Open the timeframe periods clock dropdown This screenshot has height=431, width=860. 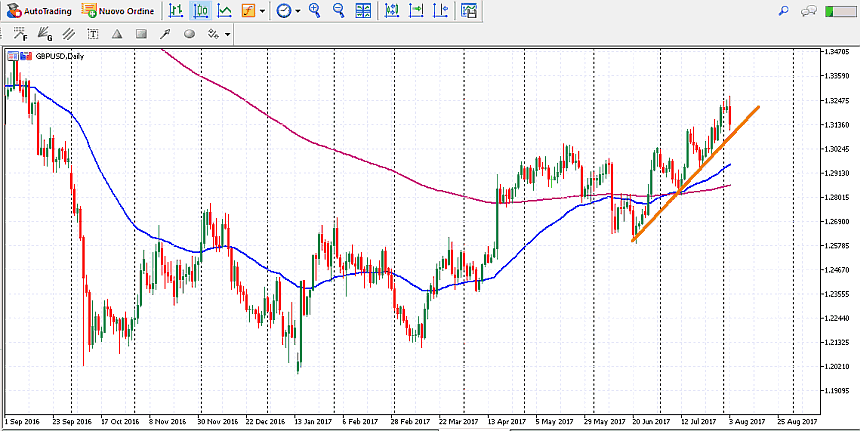287,11
